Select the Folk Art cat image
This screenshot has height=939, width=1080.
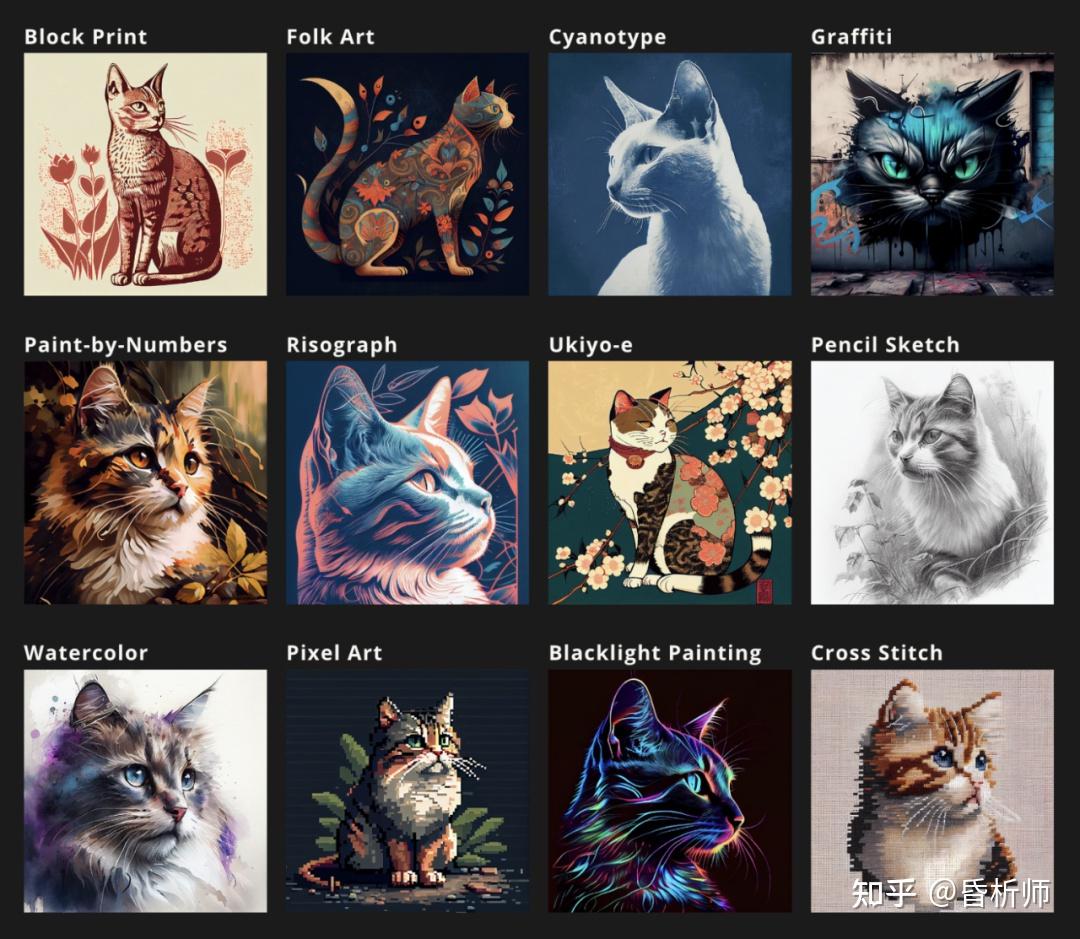(x=408, y=174)
